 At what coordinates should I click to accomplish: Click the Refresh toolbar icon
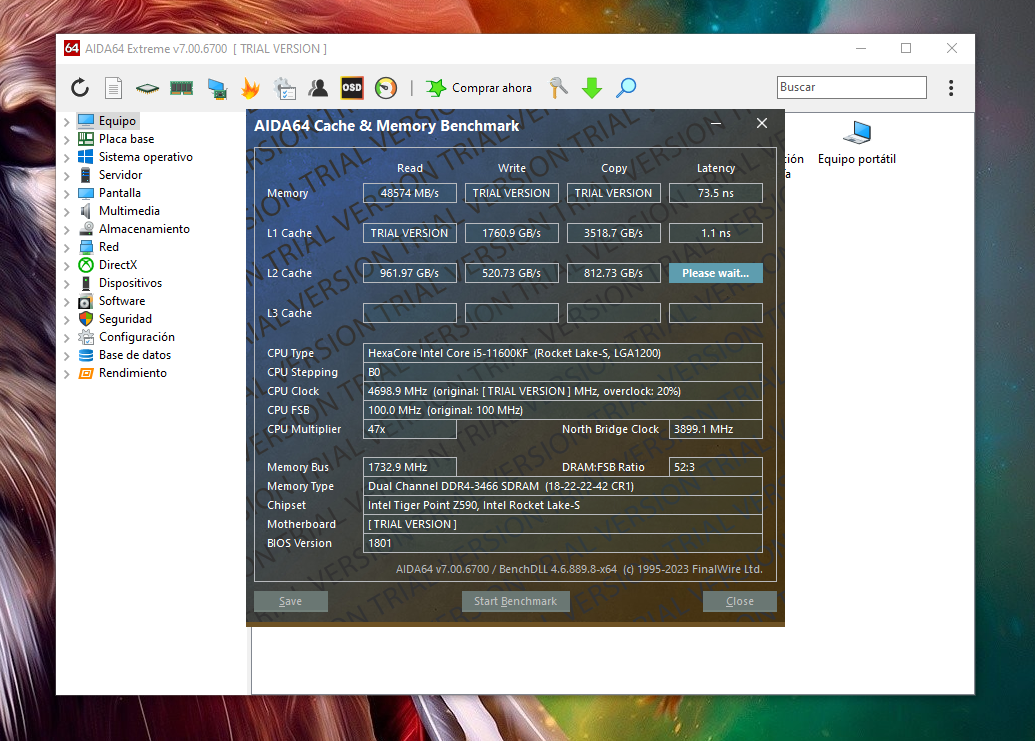click(x=80, y=88)
